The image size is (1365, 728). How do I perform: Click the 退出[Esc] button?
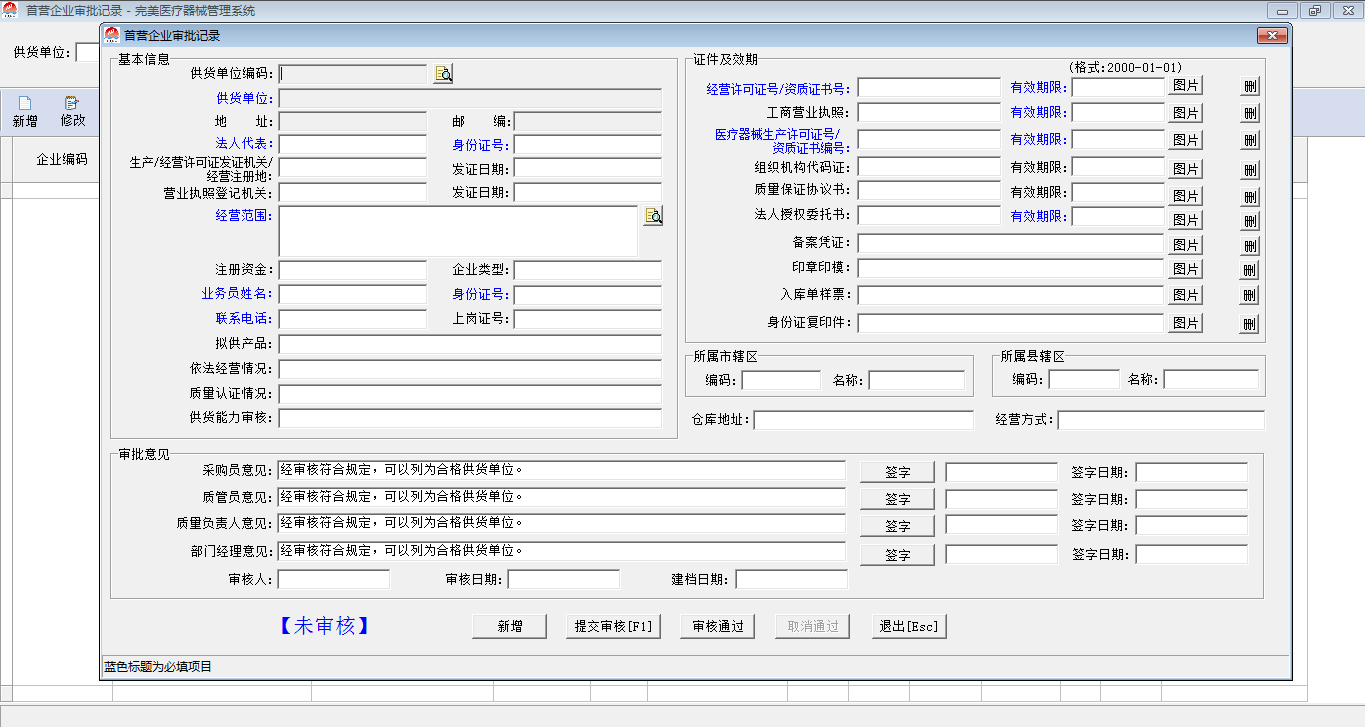pos(908,627)
